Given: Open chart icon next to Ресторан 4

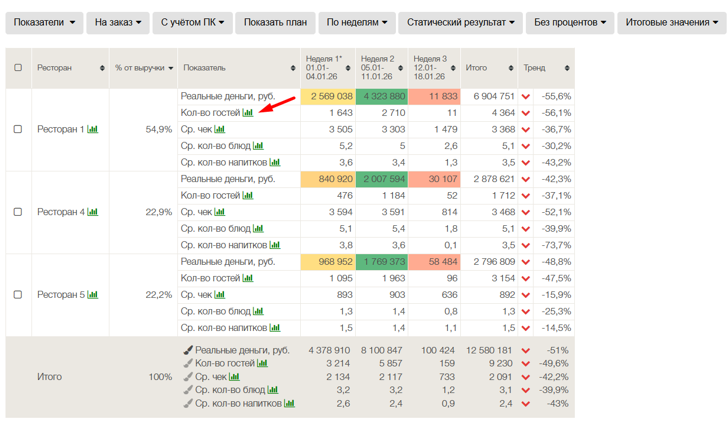Looking at the screenshot, I should (x=93, y=212).
